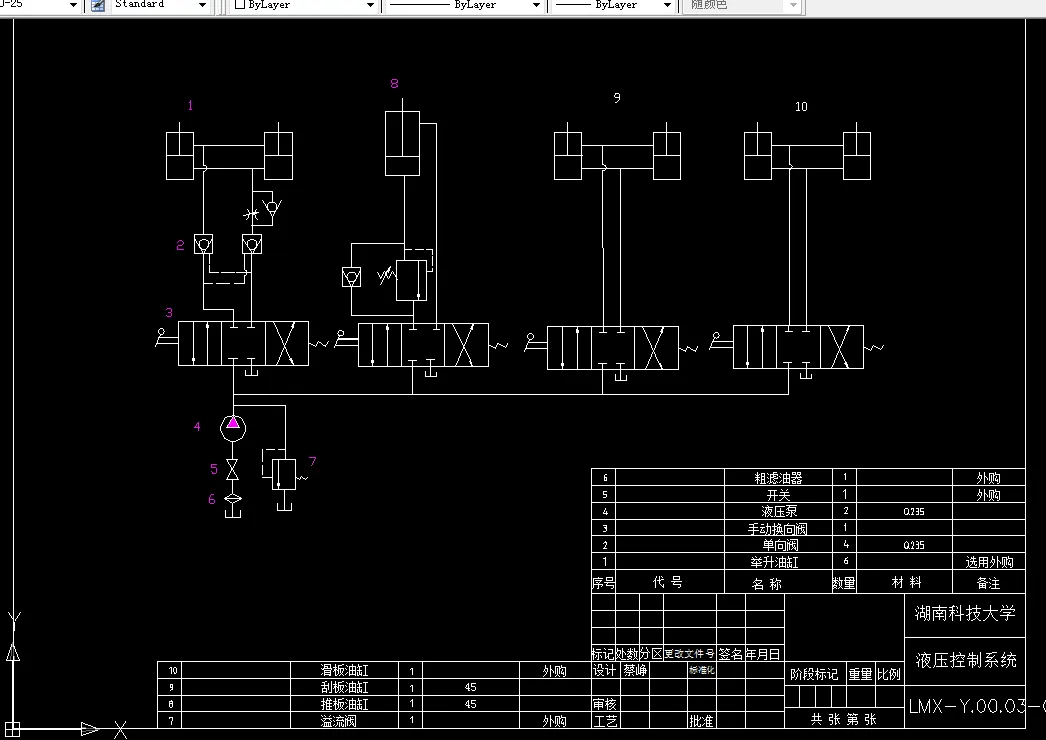Open the 随颜色 plot style dropdown
Screen dimensions: 1046x740
click(x=793, y=5)
